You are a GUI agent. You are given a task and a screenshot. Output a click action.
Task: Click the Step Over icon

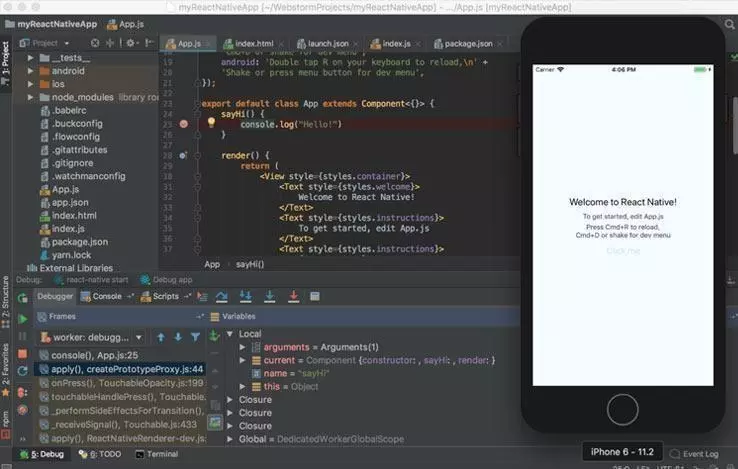tap(222, 296)
